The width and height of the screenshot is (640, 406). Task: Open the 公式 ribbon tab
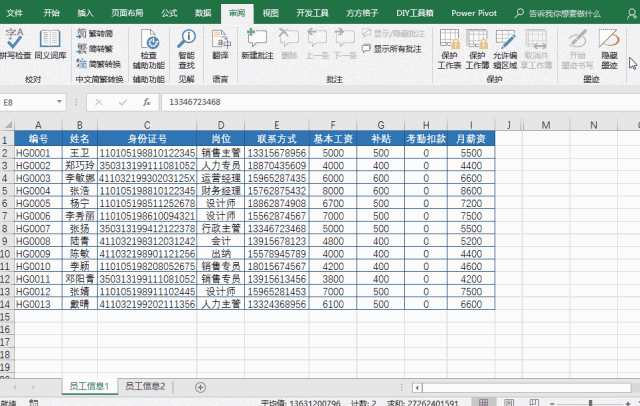[x=169, y=13]
